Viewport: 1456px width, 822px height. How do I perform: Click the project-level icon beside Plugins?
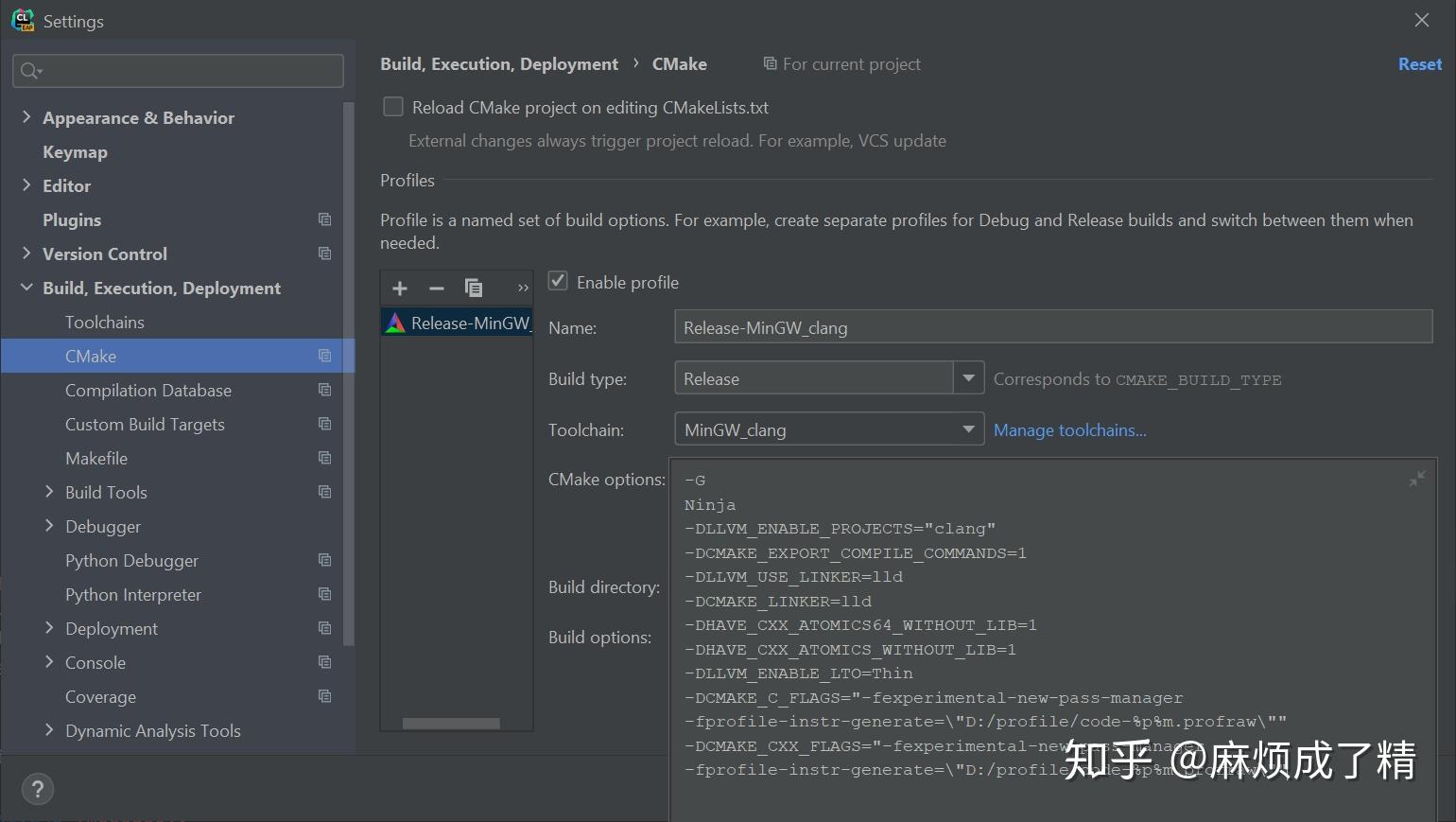(x=324, y=219)
